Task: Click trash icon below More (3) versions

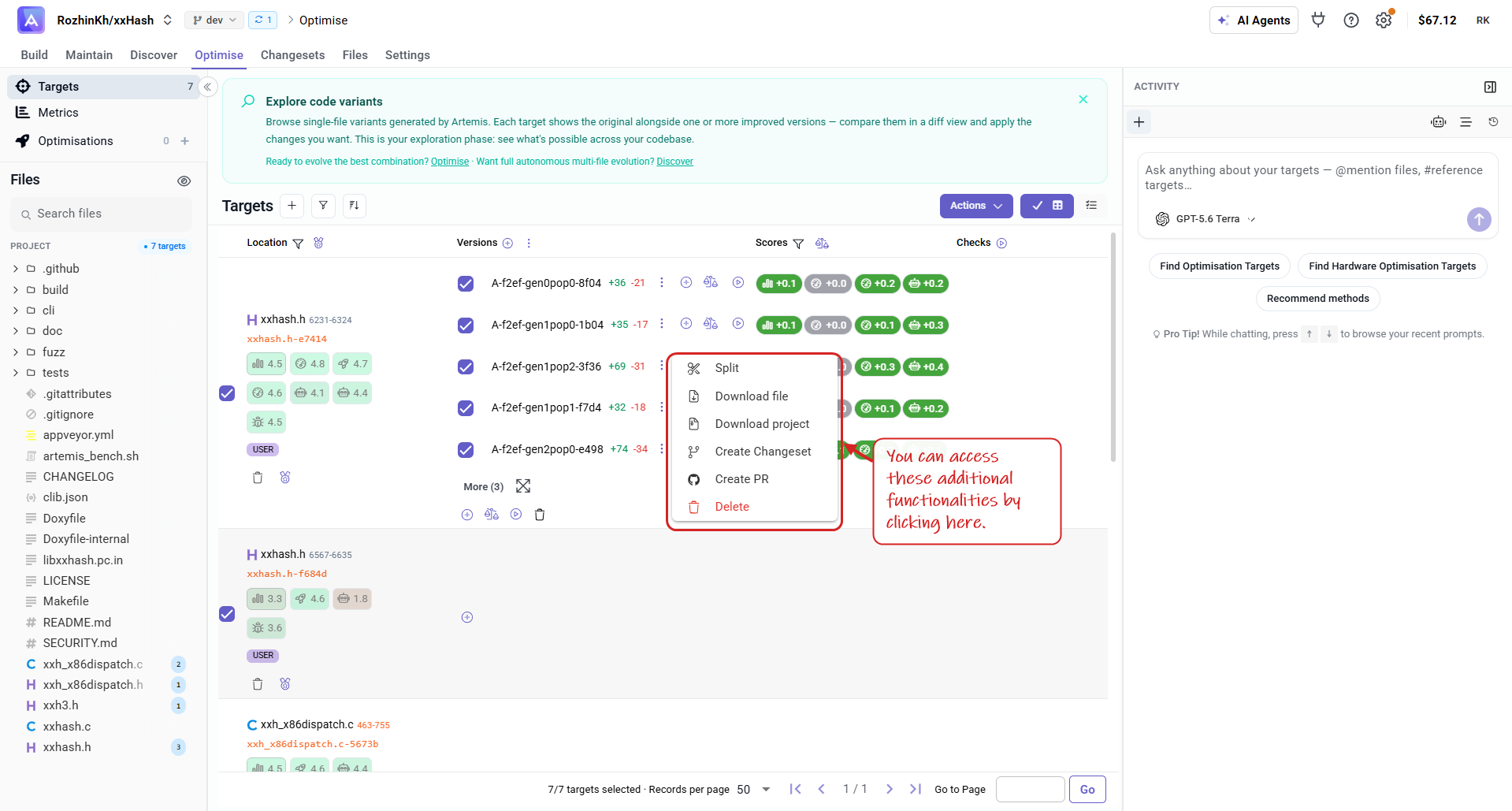Action: pyautogui.click(x=540, y=515)
